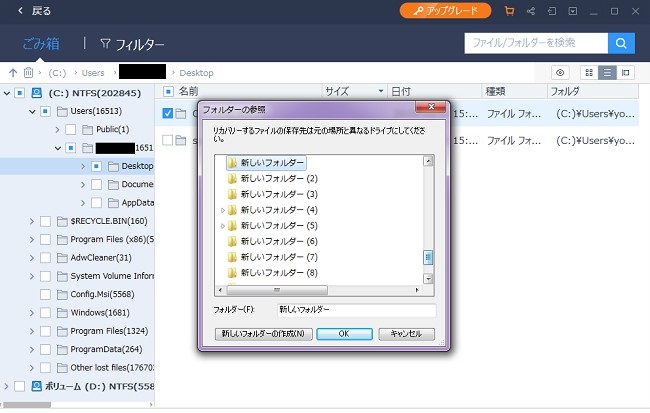Check the Windows(1681) checkbox
The width and height of the screenshot is (650, 413).
click(x=45, y=313)
